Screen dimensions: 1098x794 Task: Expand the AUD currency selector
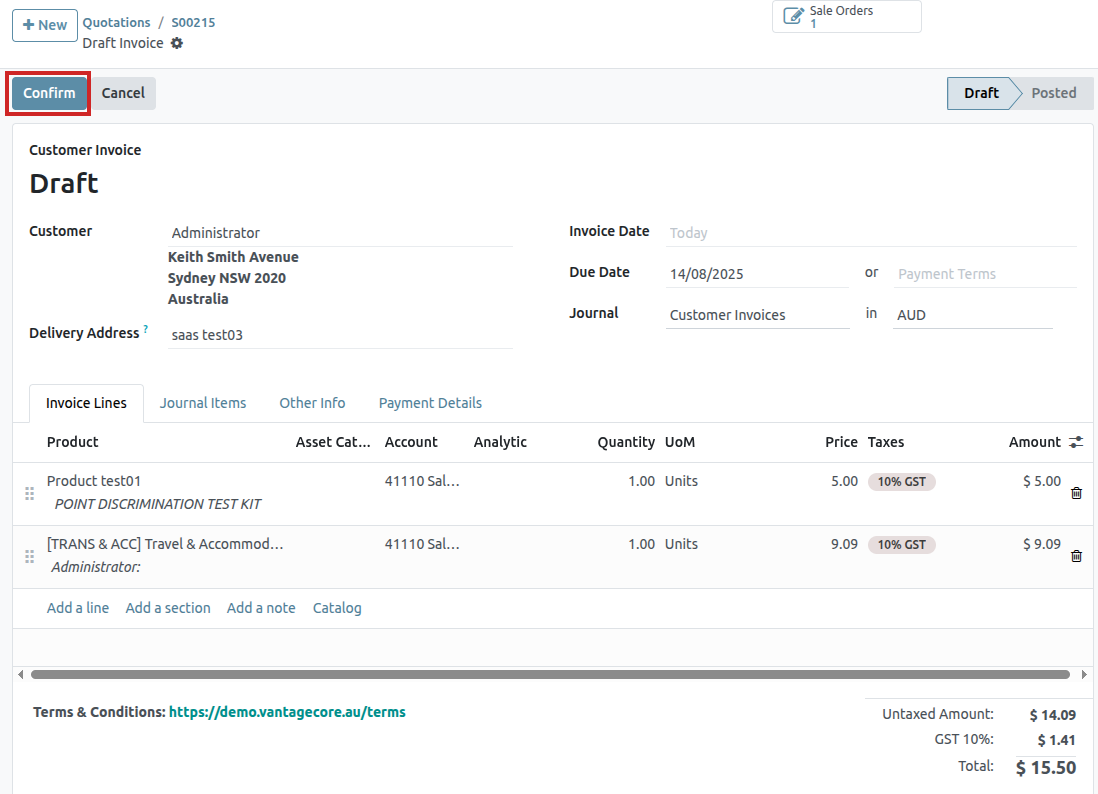971,315
